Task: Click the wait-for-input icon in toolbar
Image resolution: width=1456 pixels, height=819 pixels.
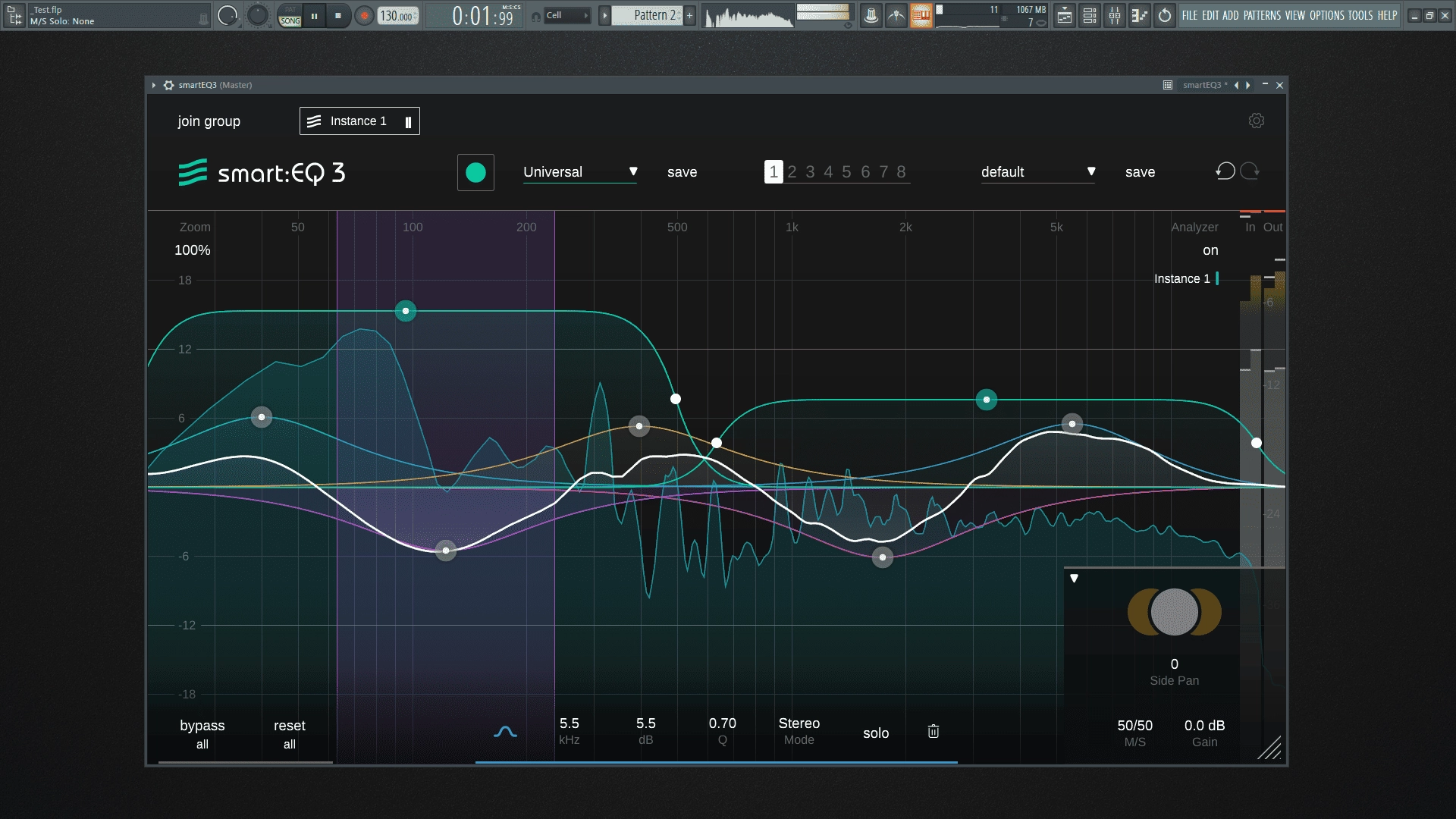Action: point(896,15)
